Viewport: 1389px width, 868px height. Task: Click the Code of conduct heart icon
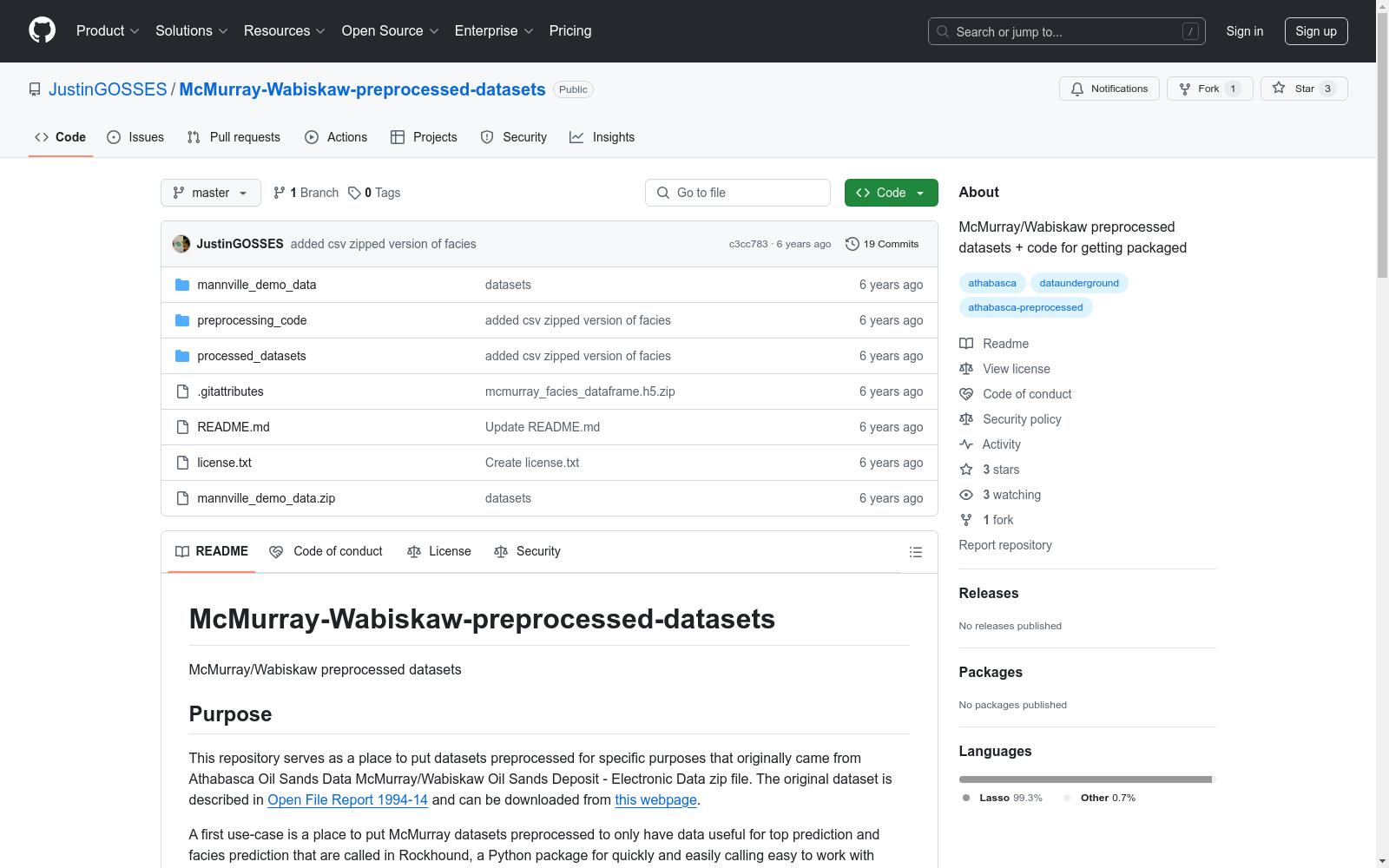966,394
